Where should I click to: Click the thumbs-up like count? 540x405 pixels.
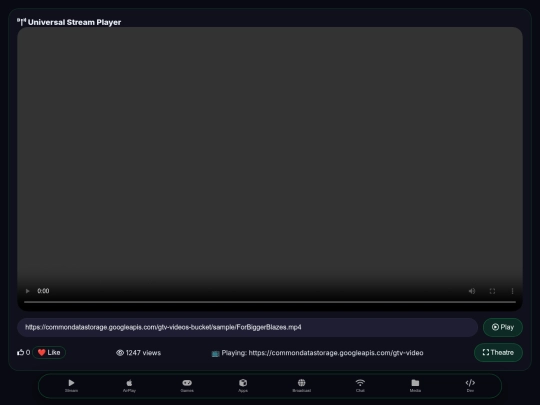[23, 352]
